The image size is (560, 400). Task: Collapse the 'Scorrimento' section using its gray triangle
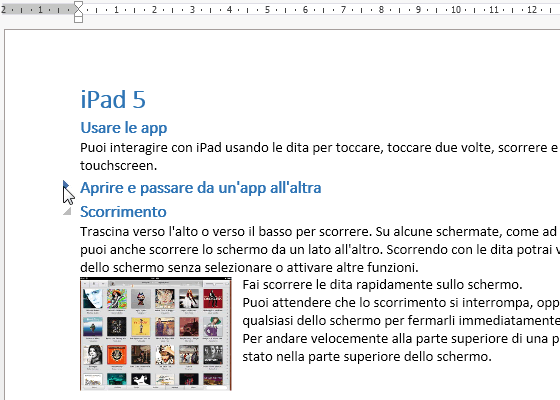pos(67,211)
